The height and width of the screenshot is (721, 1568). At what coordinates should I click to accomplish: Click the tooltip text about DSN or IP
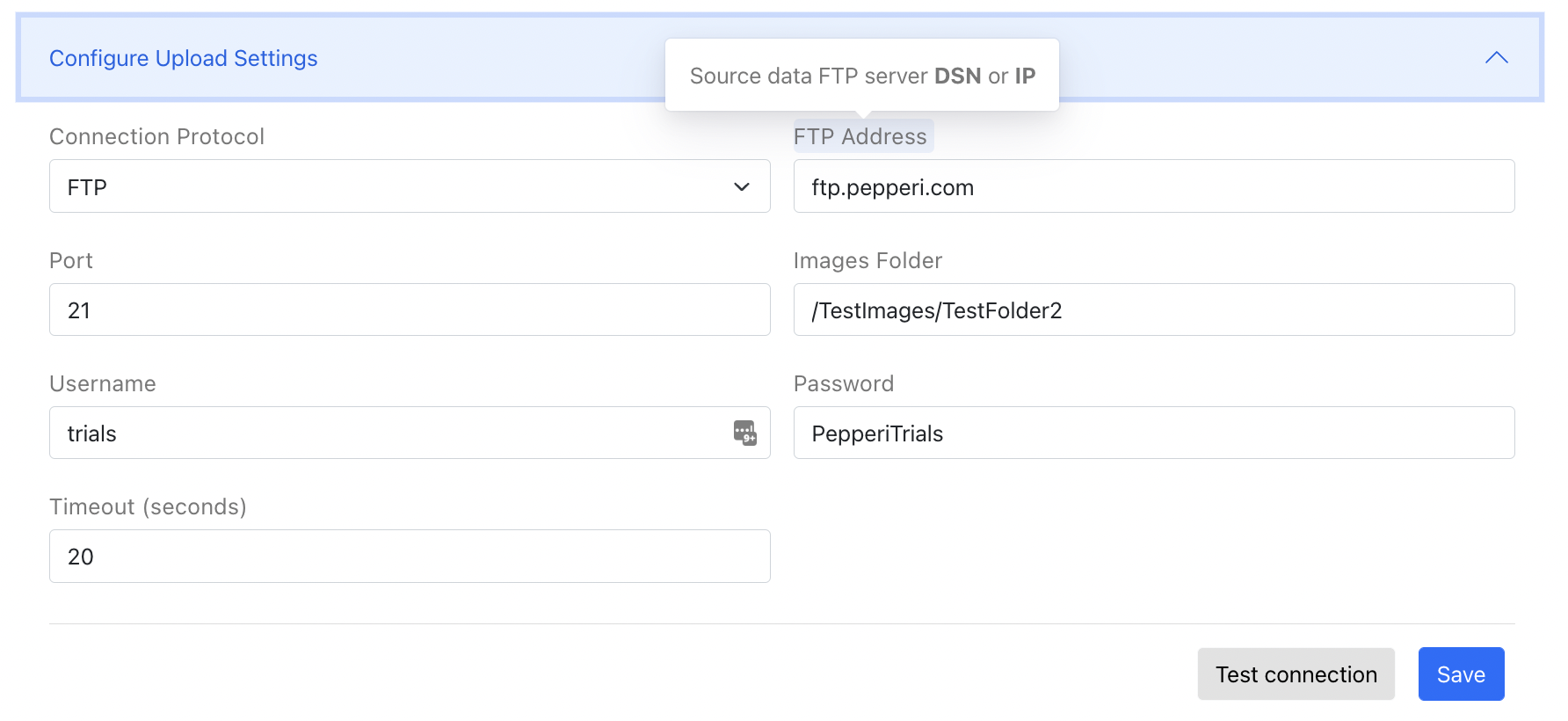pos(862,76)
